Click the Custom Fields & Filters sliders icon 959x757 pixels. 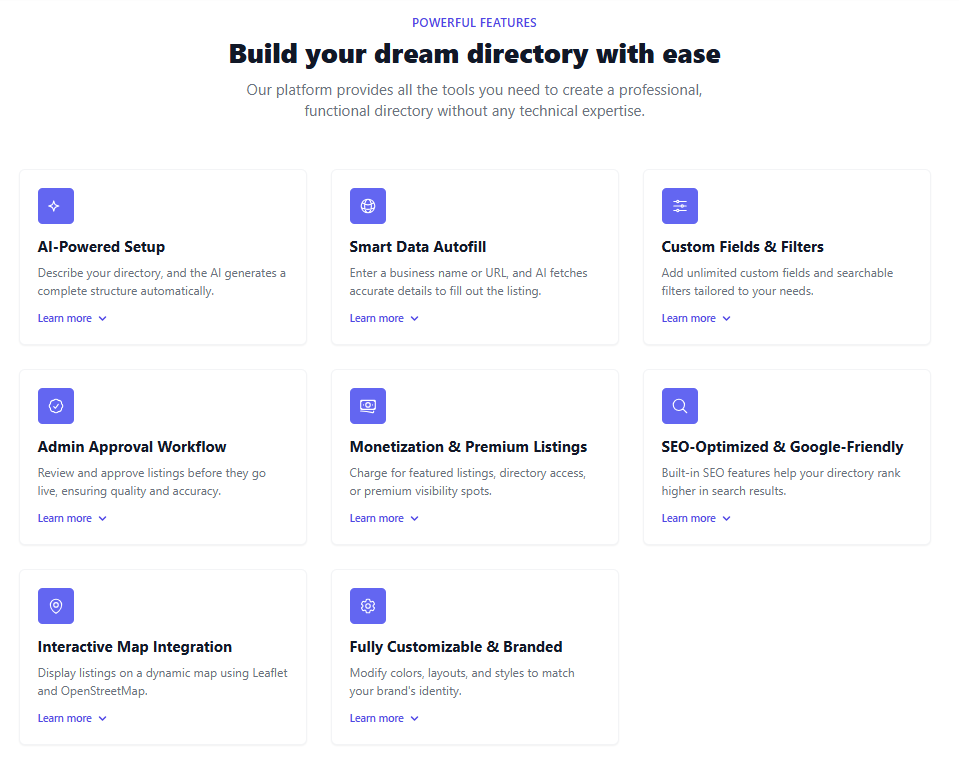click(x=679, y=206)
